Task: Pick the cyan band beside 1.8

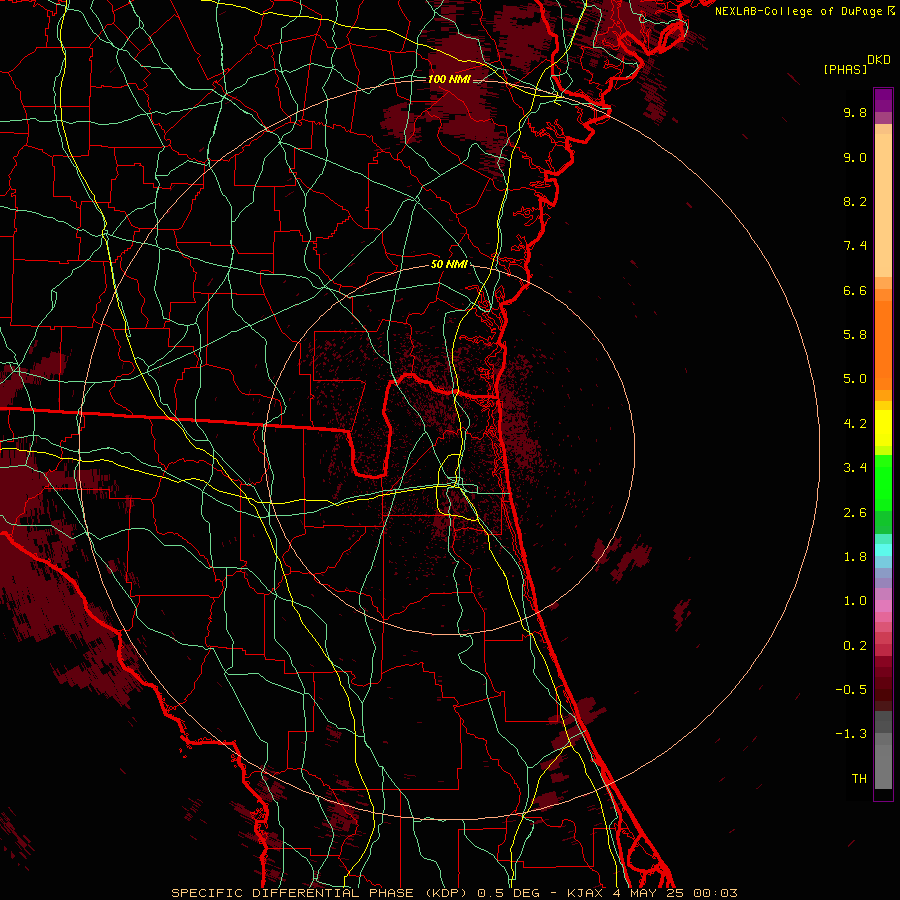Action: click(883, 550)
